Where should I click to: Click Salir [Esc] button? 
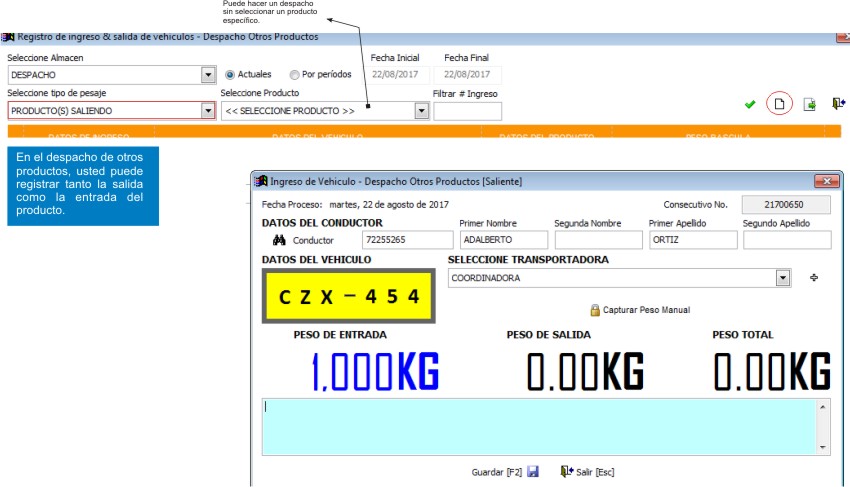pos(588,472)
